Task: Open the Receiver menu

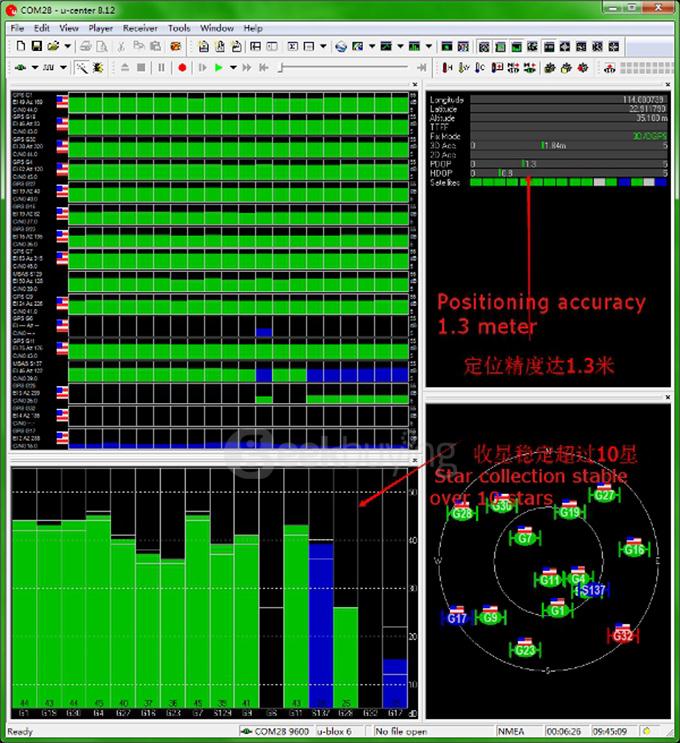Action: click(140, 28)
